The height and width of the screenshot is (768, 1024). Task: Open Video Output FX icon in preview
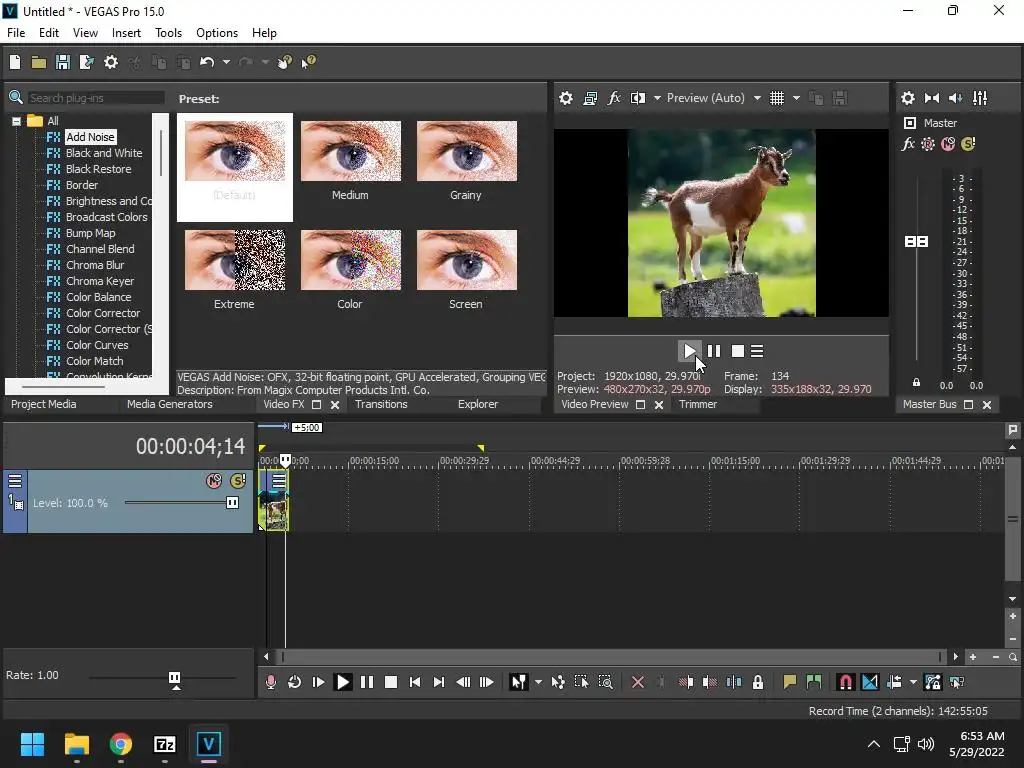pos(614,98)
